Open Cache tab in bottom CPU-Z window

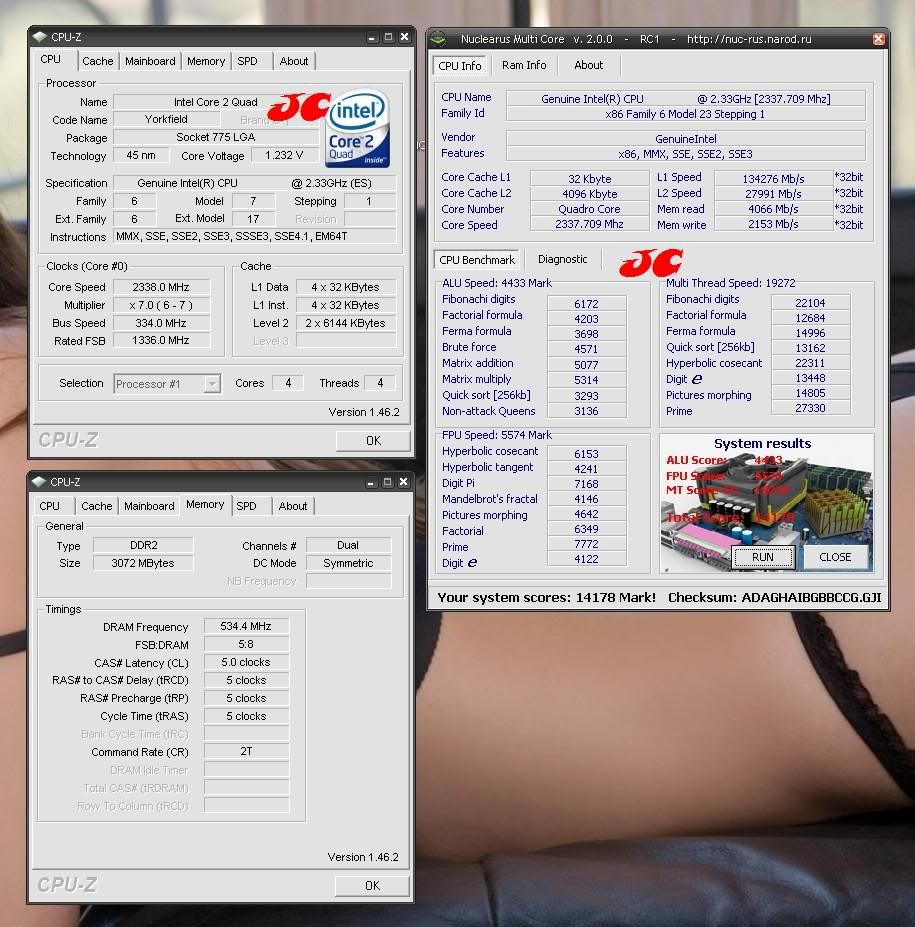point(96,506)
